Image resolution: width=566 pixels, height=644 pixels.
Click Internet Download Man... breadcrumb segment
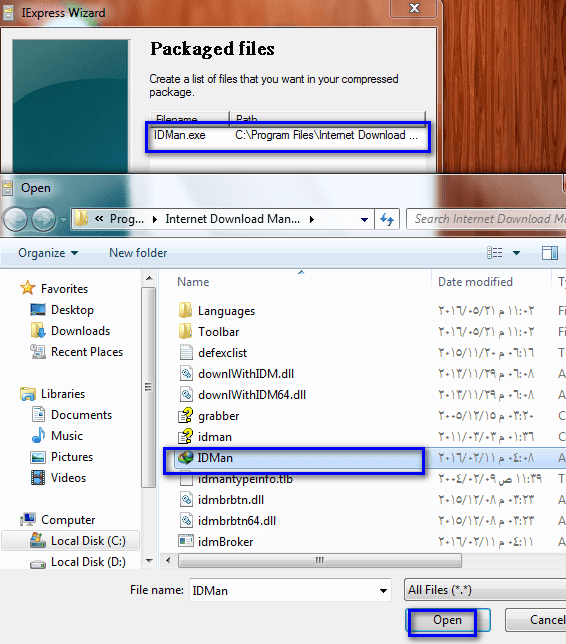point(232,219)
